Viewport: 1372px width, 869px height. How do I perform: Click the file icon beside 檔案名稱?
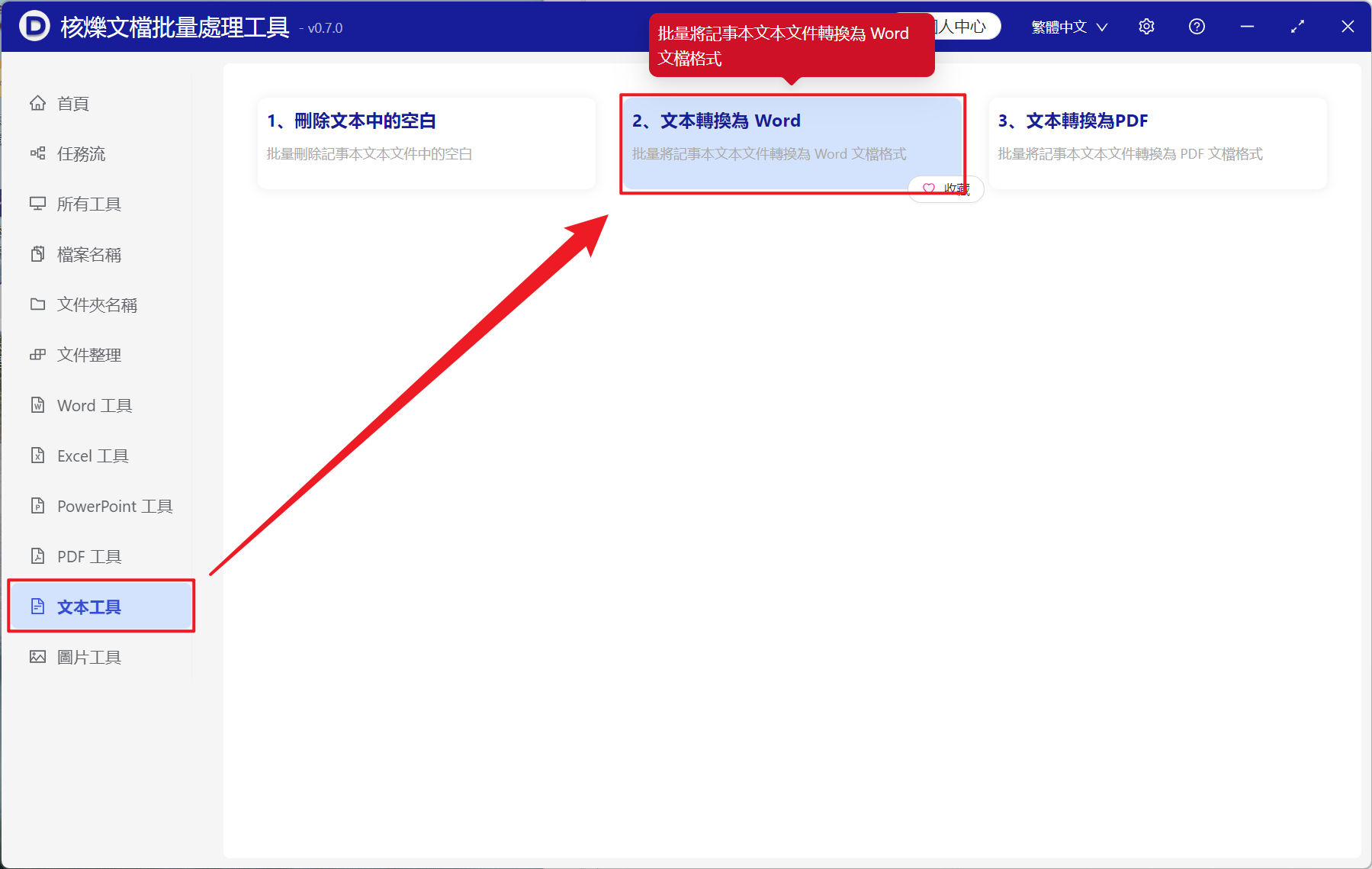(37, 254)
